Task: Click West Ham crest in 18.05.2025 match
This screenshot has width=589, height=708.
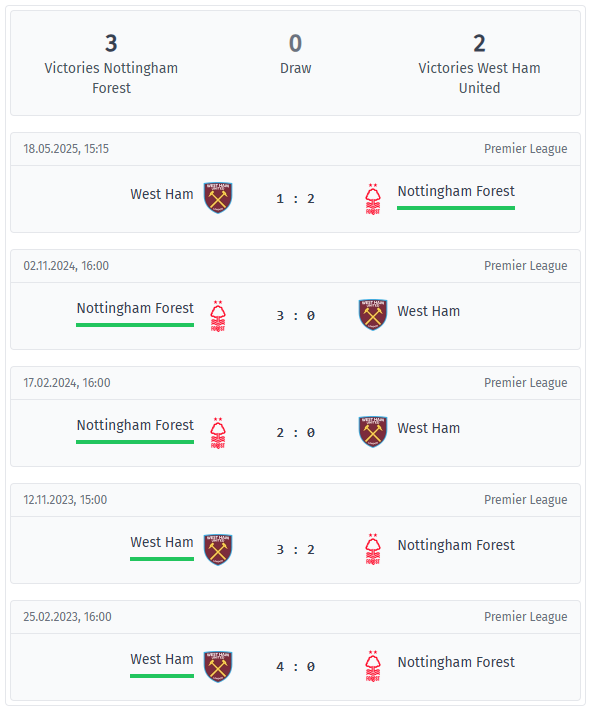Action: [x=218, y=198]
